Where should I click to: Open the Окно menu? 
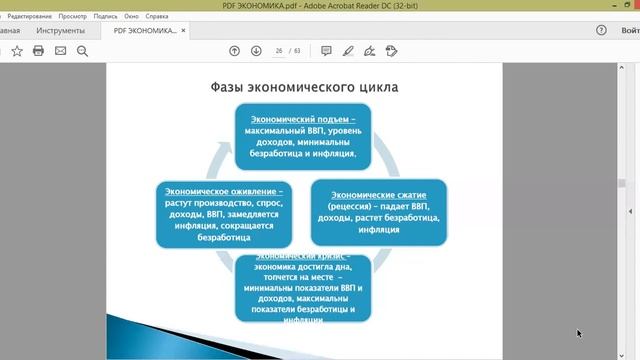pos(131,16)
